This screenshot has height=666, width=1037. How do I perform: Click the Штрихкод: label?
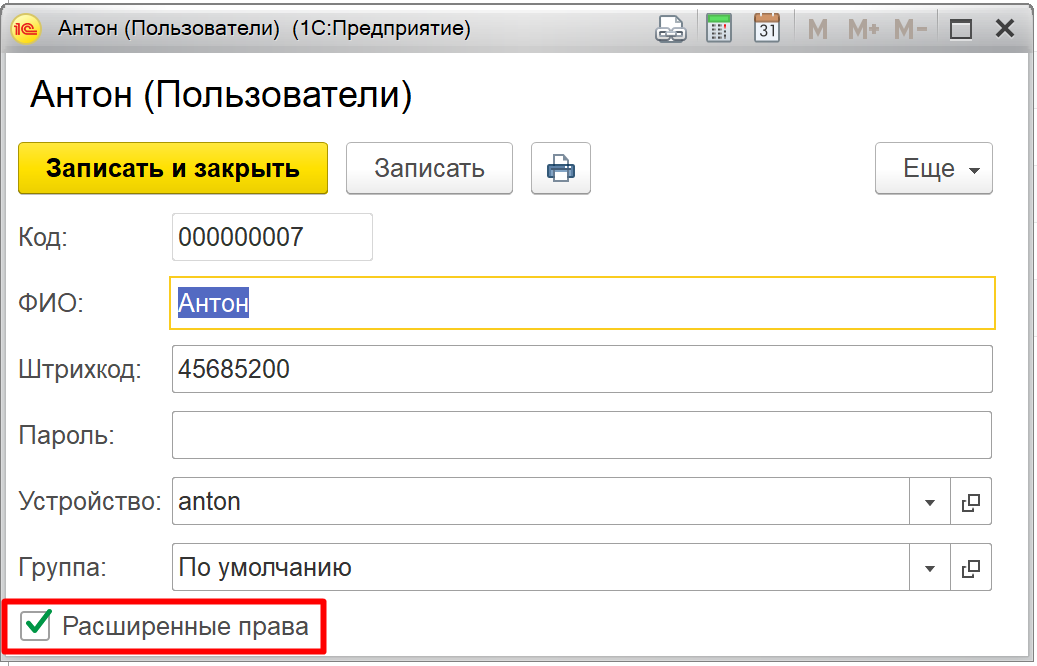click(80, 369)
